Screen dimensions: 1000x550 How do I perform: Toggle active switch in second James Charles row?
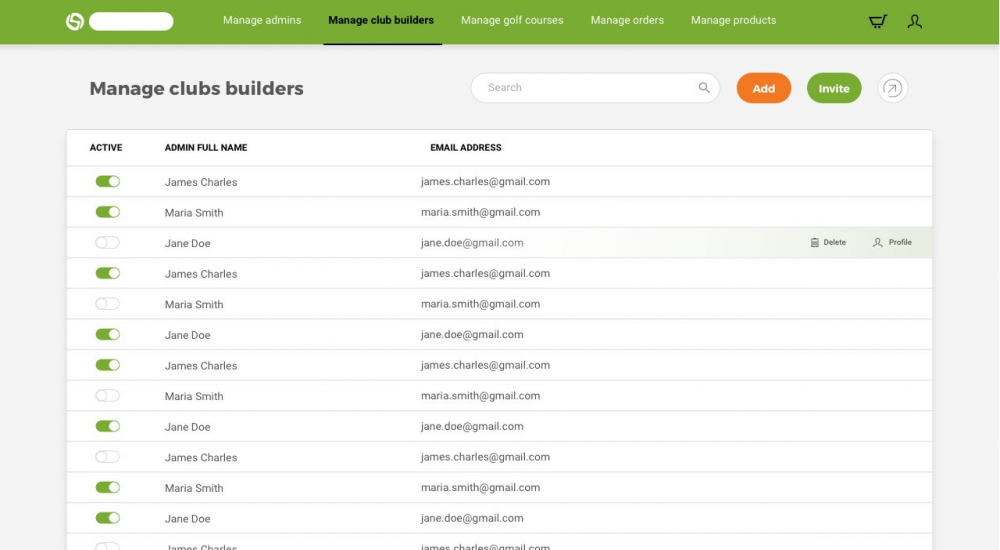point(107,273)
